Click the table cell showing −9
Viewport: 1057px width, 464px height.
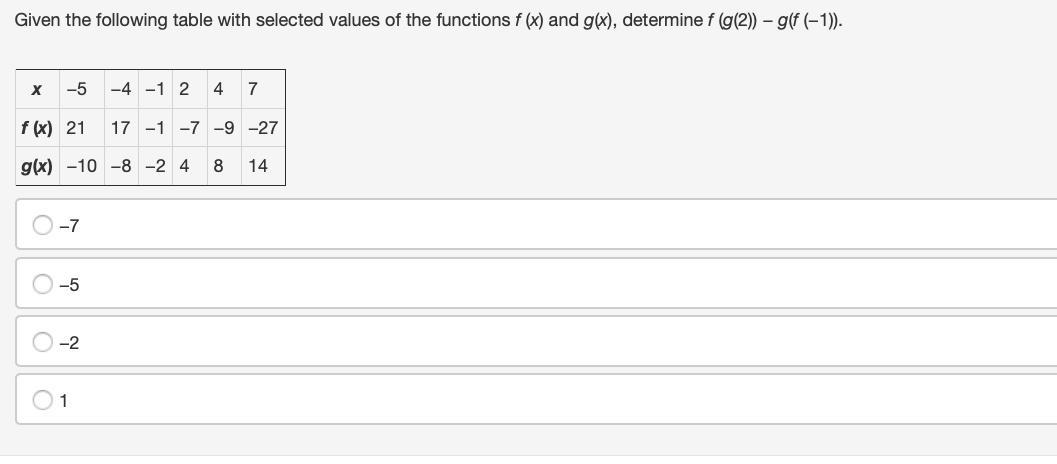(224, 128)
